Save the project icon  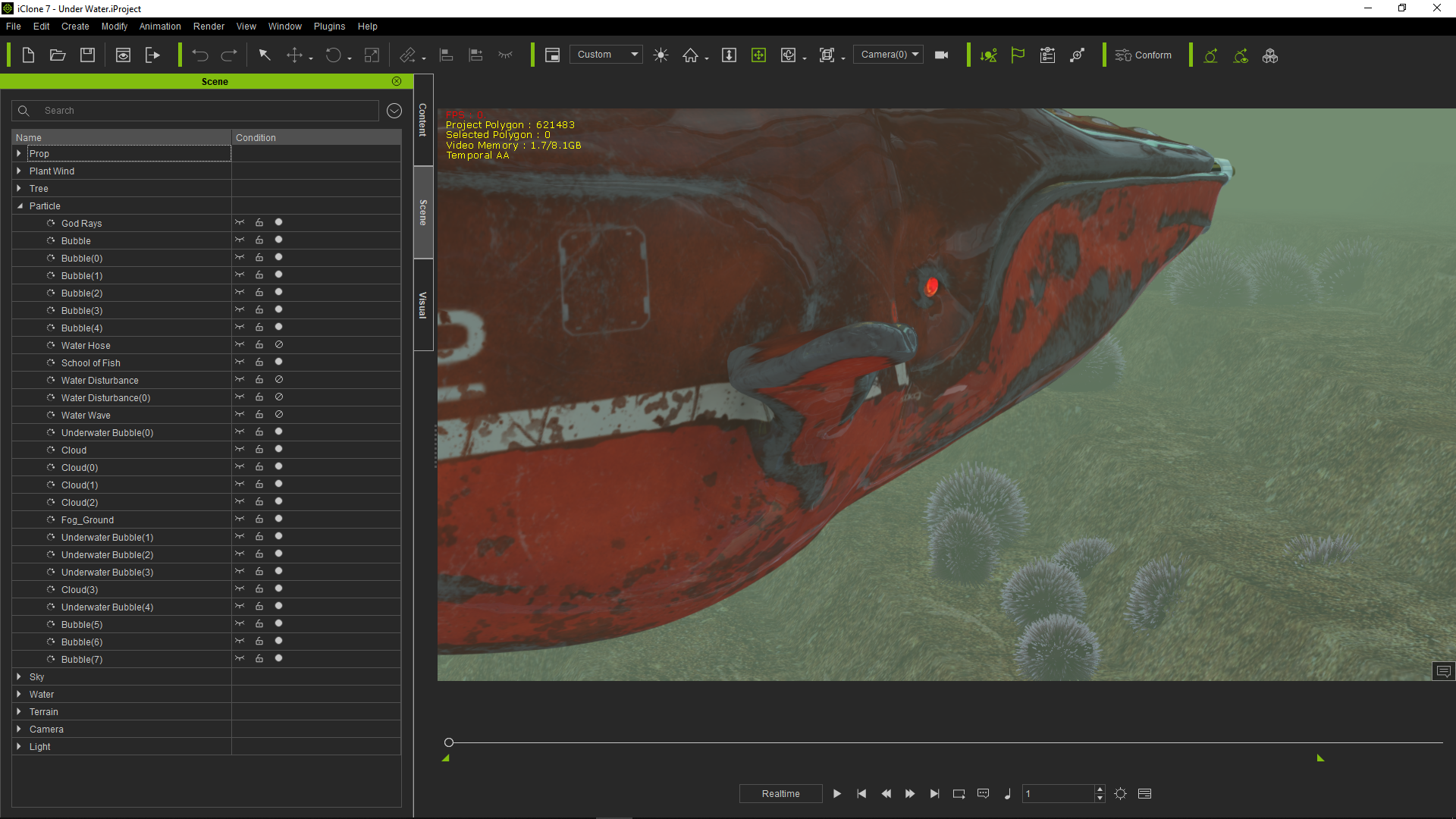coord(88,55)
